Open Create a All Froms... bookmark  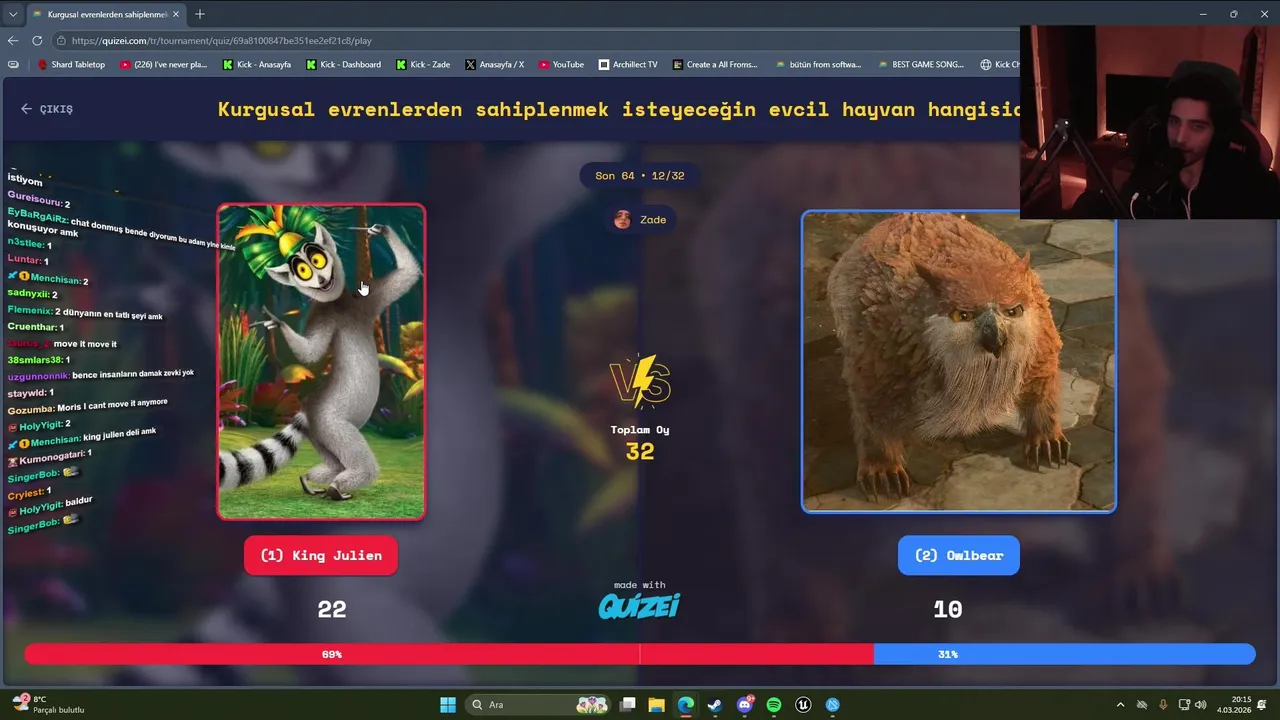point(715,65)
